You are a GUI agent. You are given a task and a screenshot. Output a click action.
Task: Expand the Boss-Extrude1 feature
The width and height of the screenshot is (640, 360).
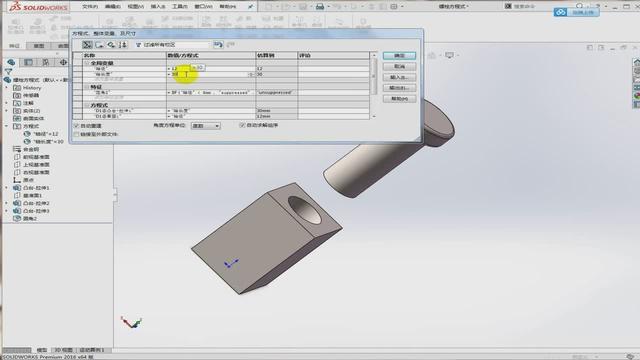[7, 188]
